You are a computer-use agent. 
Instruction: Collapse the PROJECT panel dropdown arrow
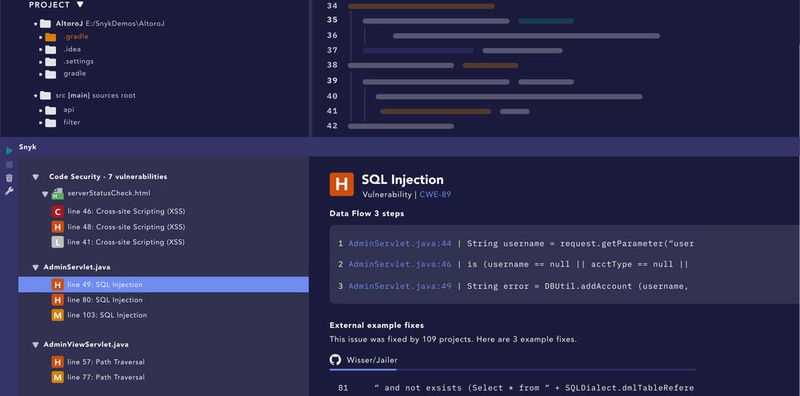(x=80, y=5)
